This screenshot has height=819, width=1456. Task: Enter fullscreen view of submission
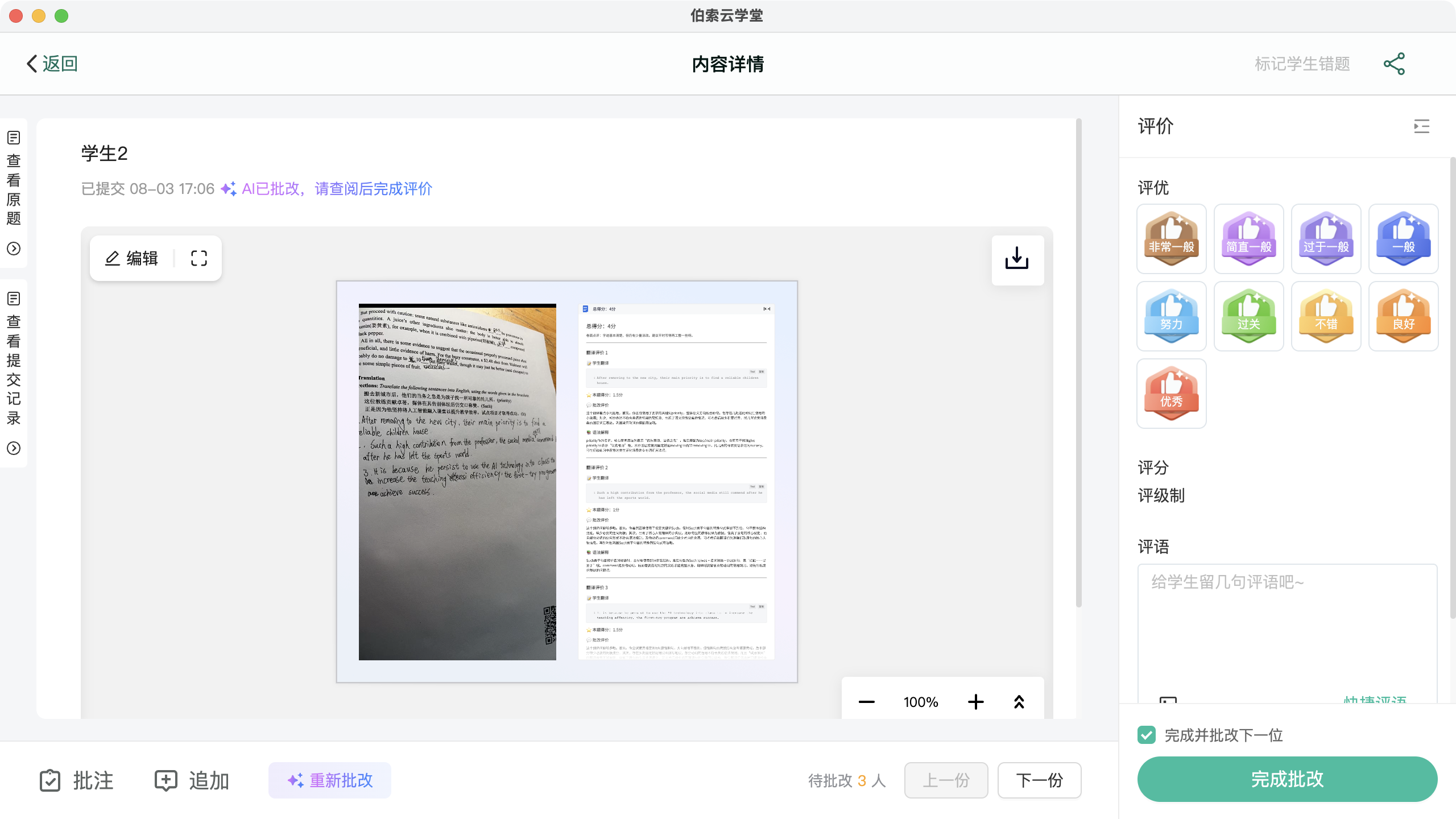(199, 258)
